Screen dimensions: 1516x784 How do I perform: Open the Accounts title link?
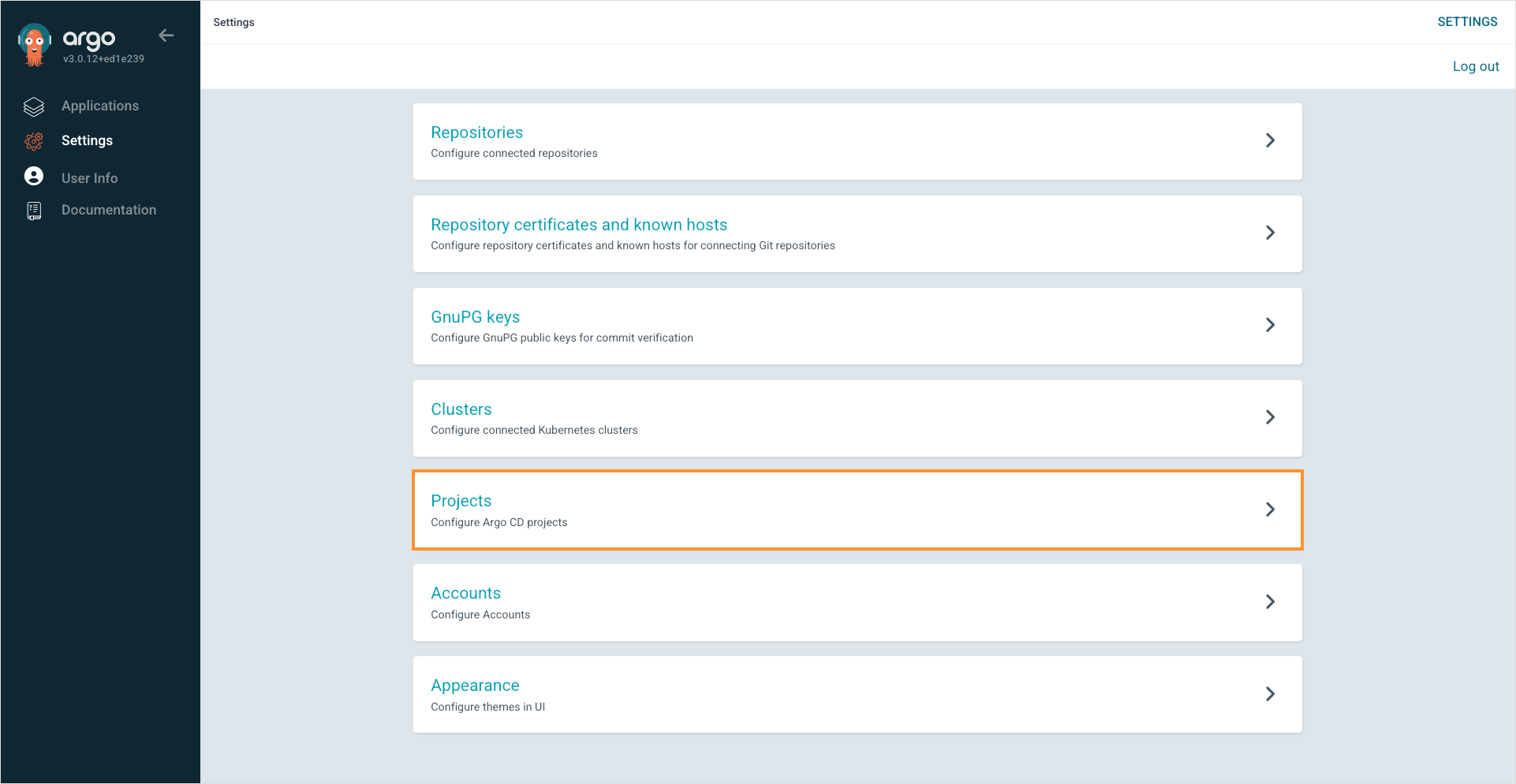[x=465, y=593]
